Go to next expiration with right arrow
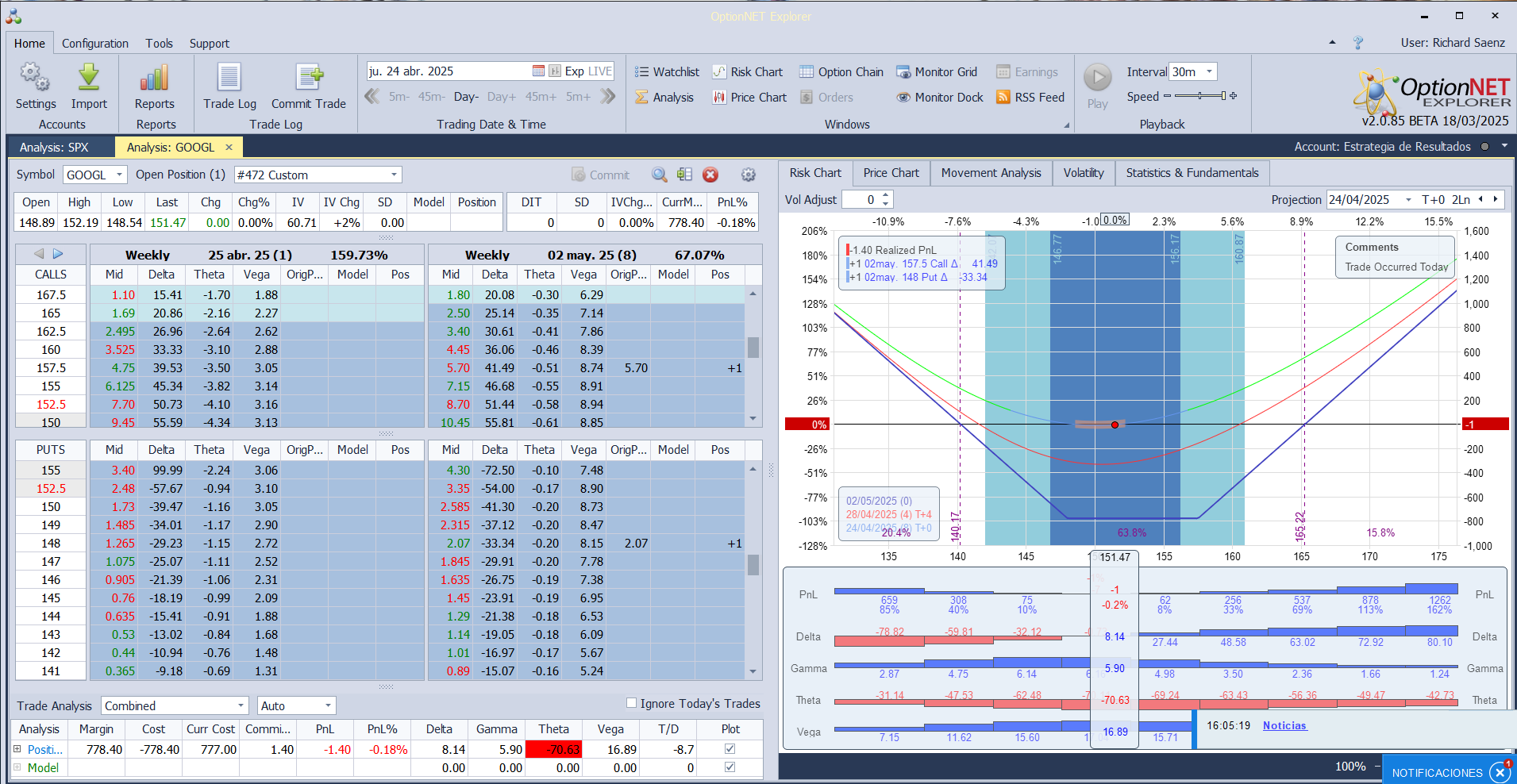Screen dimensions: 1517x784 (58, 254)
